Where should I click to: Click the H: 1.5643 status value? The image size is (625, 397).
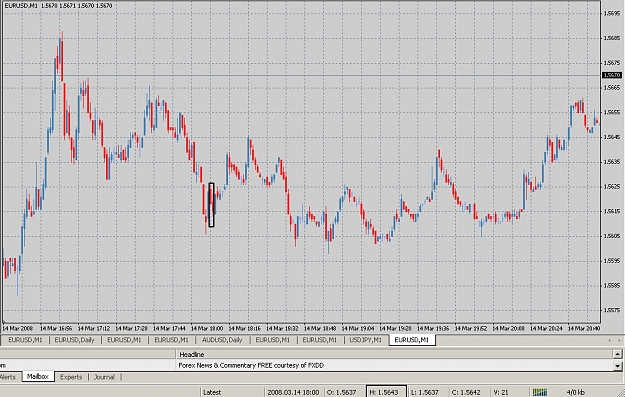[x=386, y=392]
